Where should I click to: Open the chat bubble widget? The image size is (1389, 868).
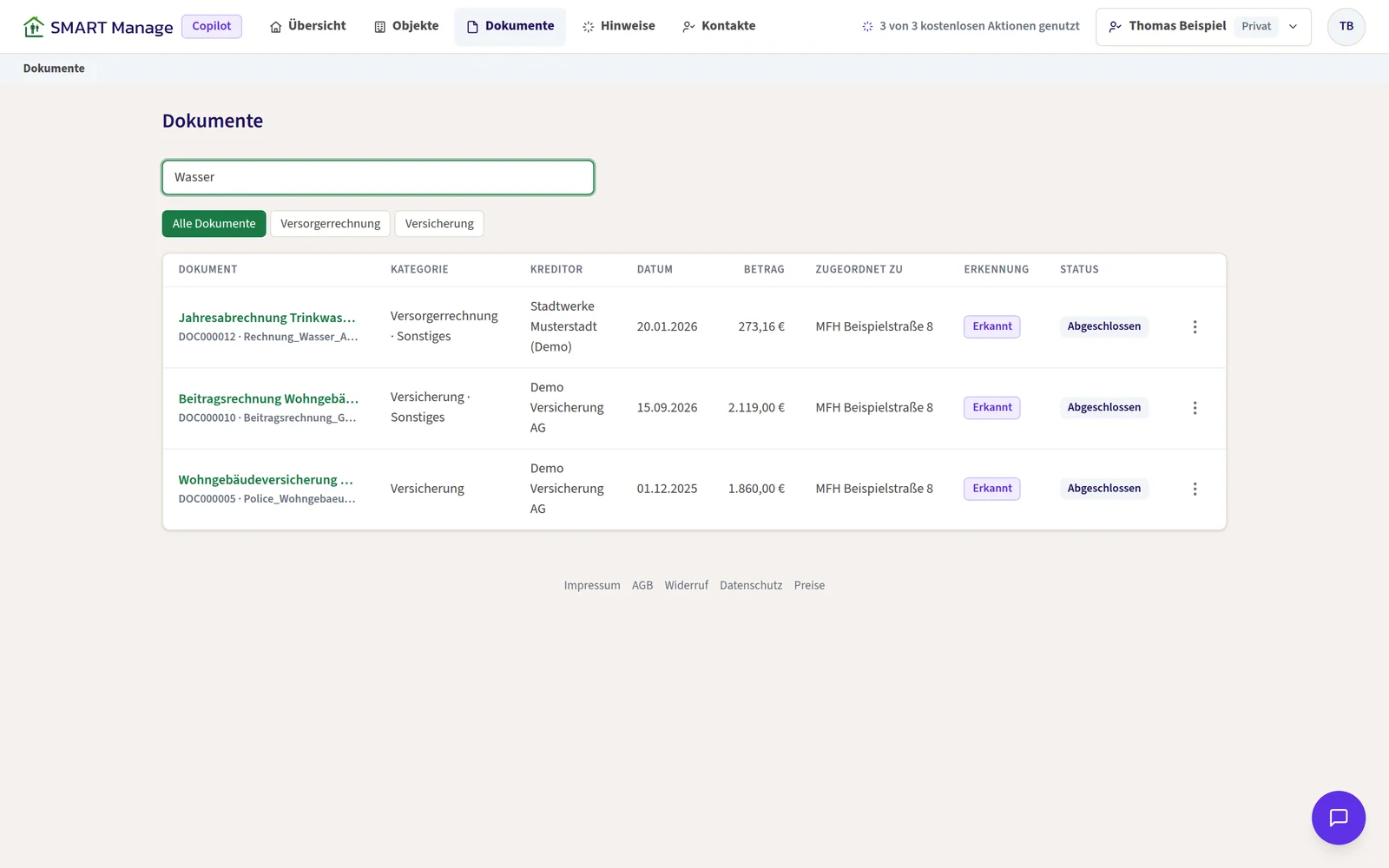coord(1338,818)
